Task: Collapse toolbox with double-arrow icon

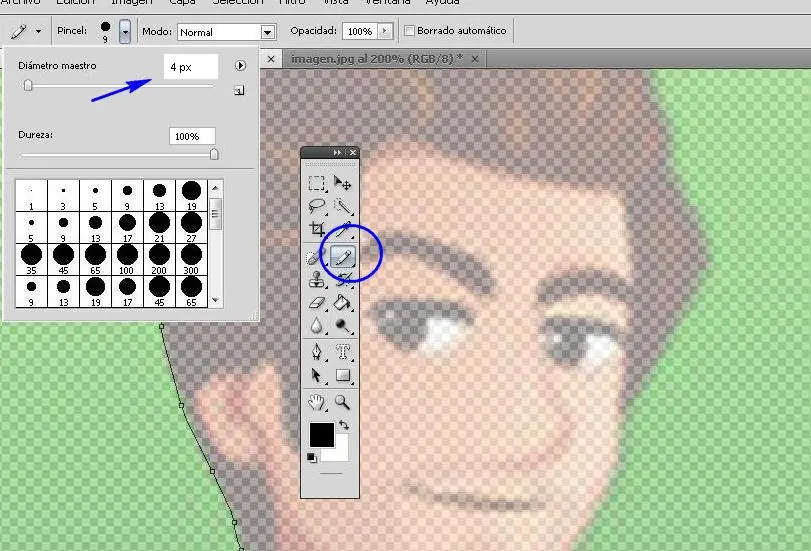Action: point(337,152)
